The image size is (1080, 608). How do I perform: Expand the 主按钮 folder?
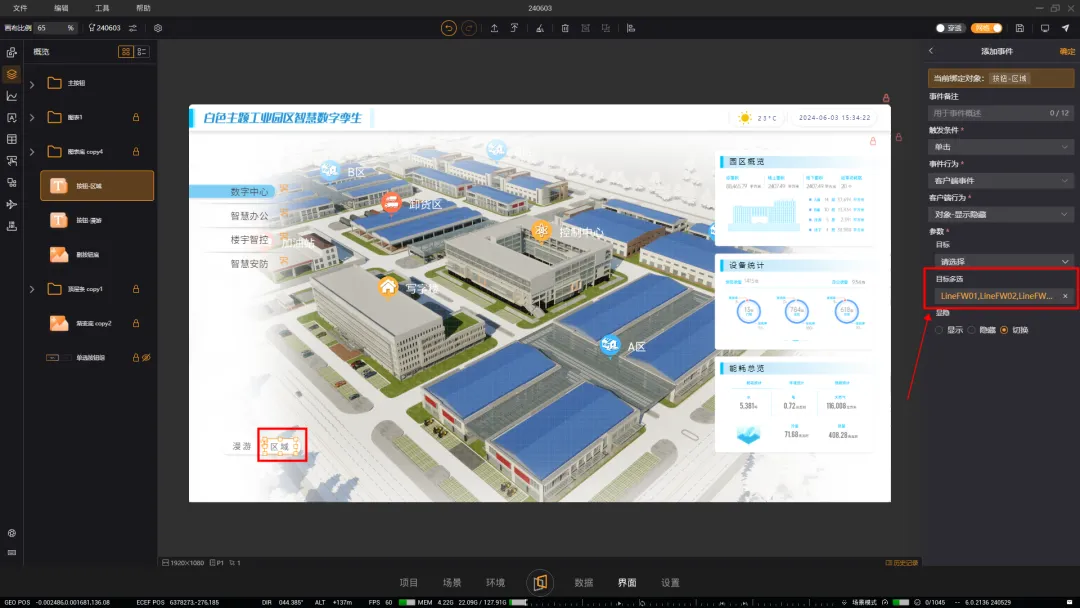pyautogui.click(x=32, y=83)
